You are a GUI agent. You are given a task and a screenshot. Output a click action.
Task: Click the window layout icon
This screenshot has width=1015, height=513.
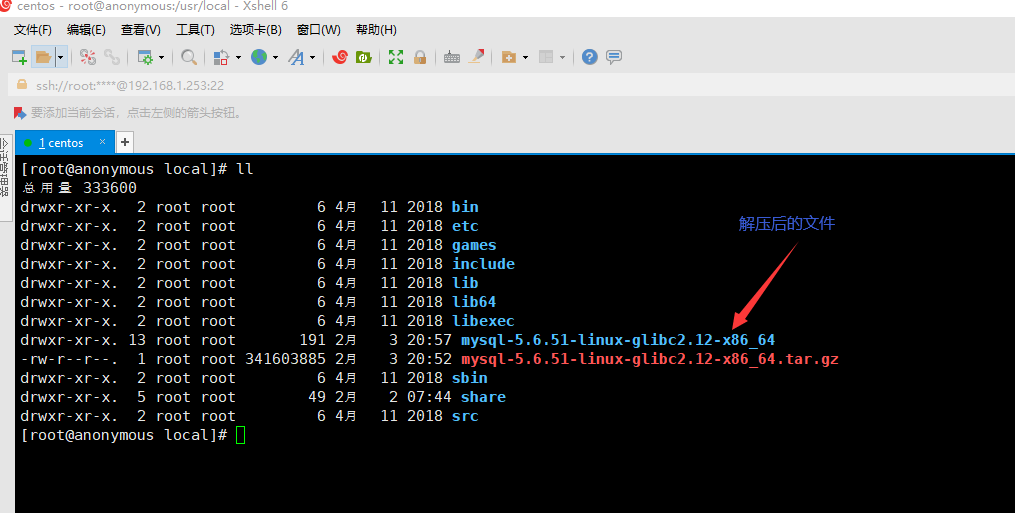click(x=546, y=57)
